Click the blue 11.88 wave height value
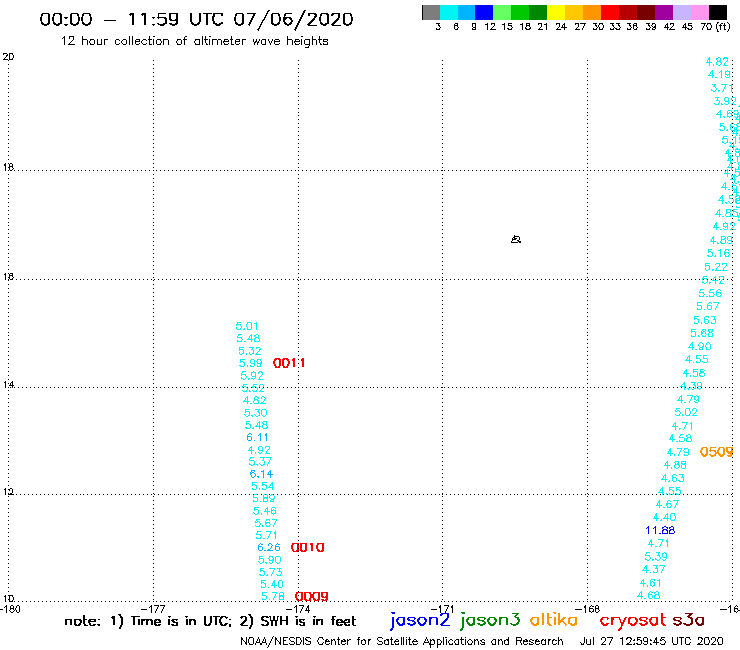Screen dimensions: 740x650 click(660, 531)
